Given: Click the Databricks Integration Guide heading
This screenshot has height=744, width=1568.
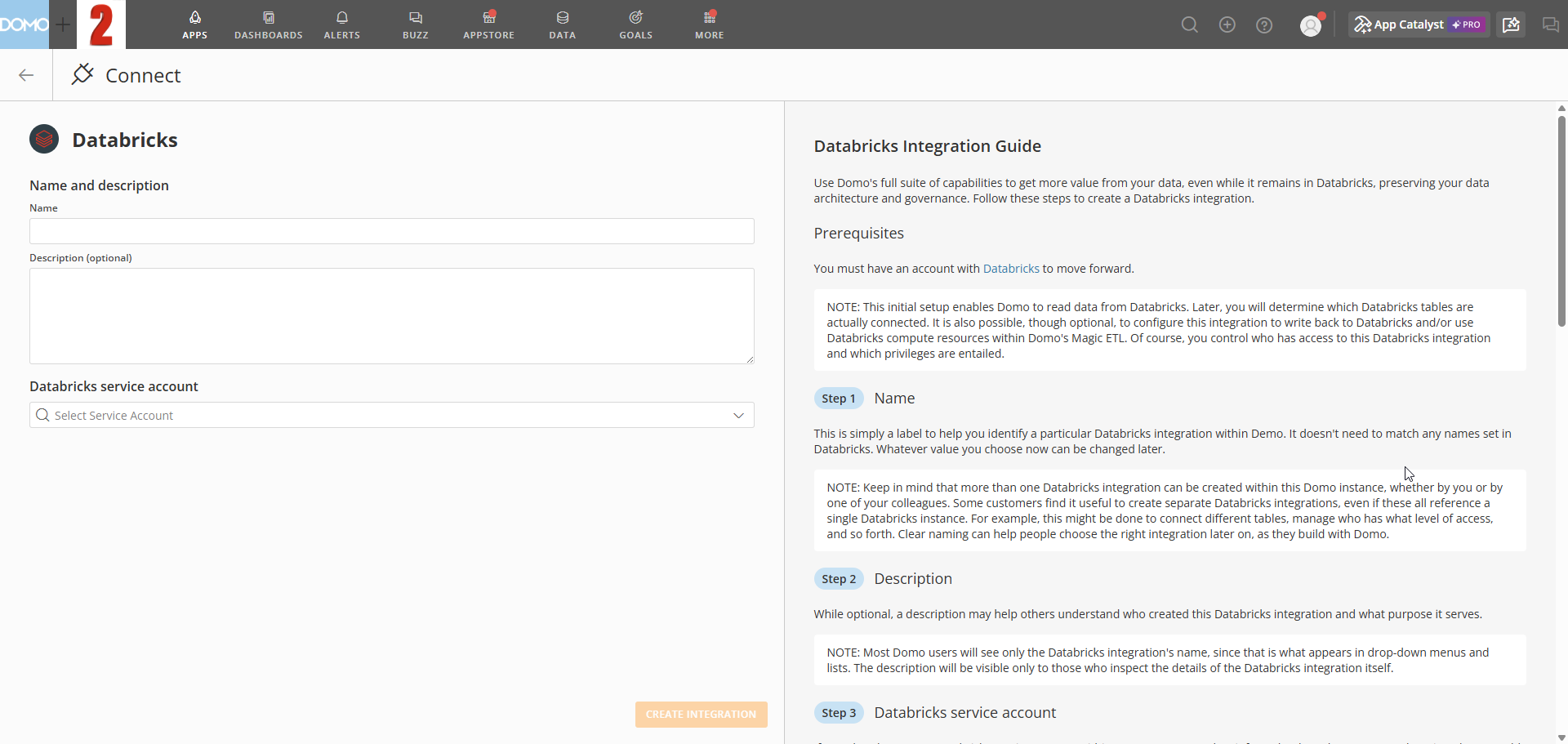Looking at the screenshot, I should pyautogui.click(x=928, y=146).
